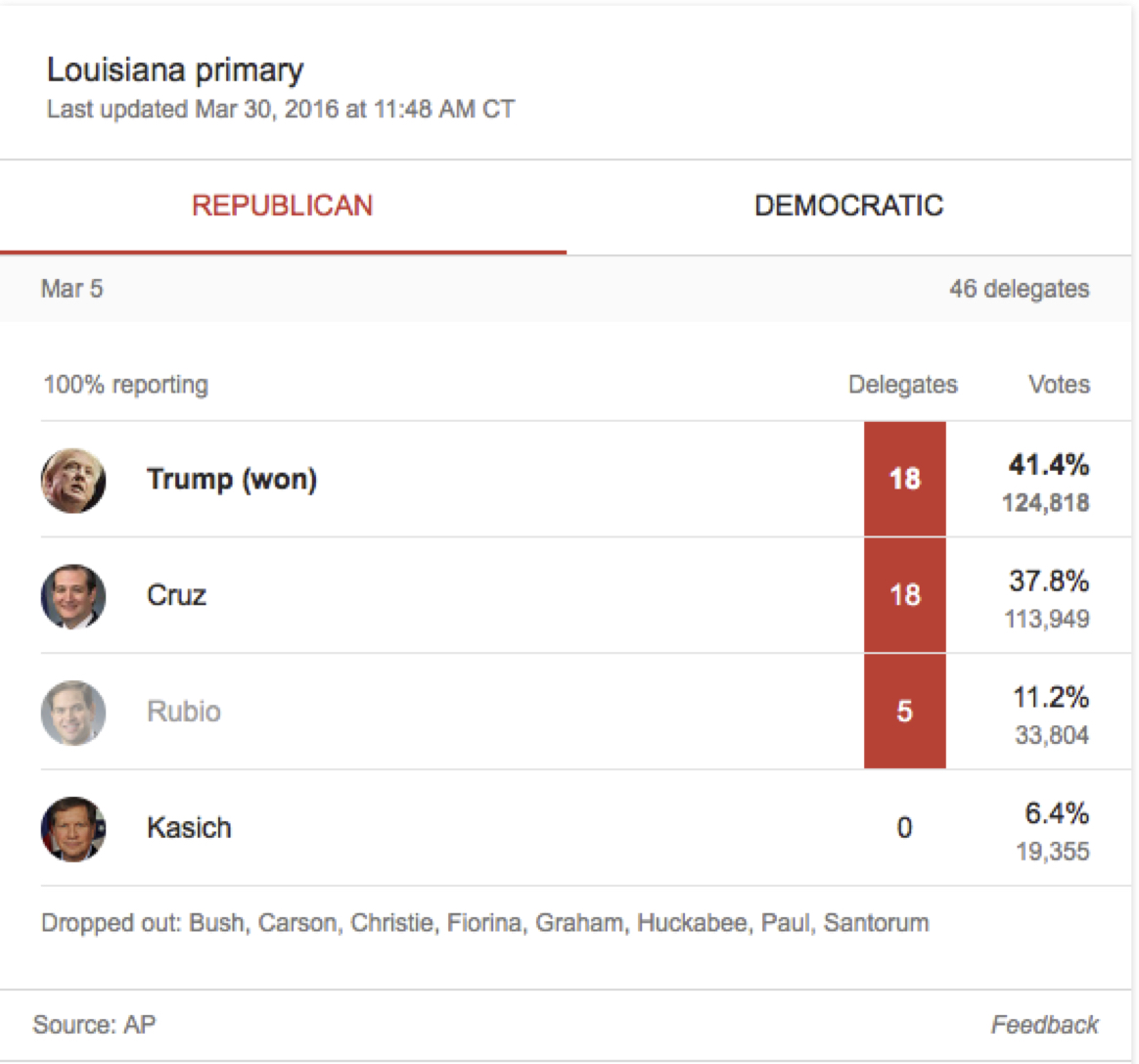The height and width of the screenshot is (1064, 1139).
Task: Select the Rubio candidate name
Action: pyautogui.click(x=184, y=712)
